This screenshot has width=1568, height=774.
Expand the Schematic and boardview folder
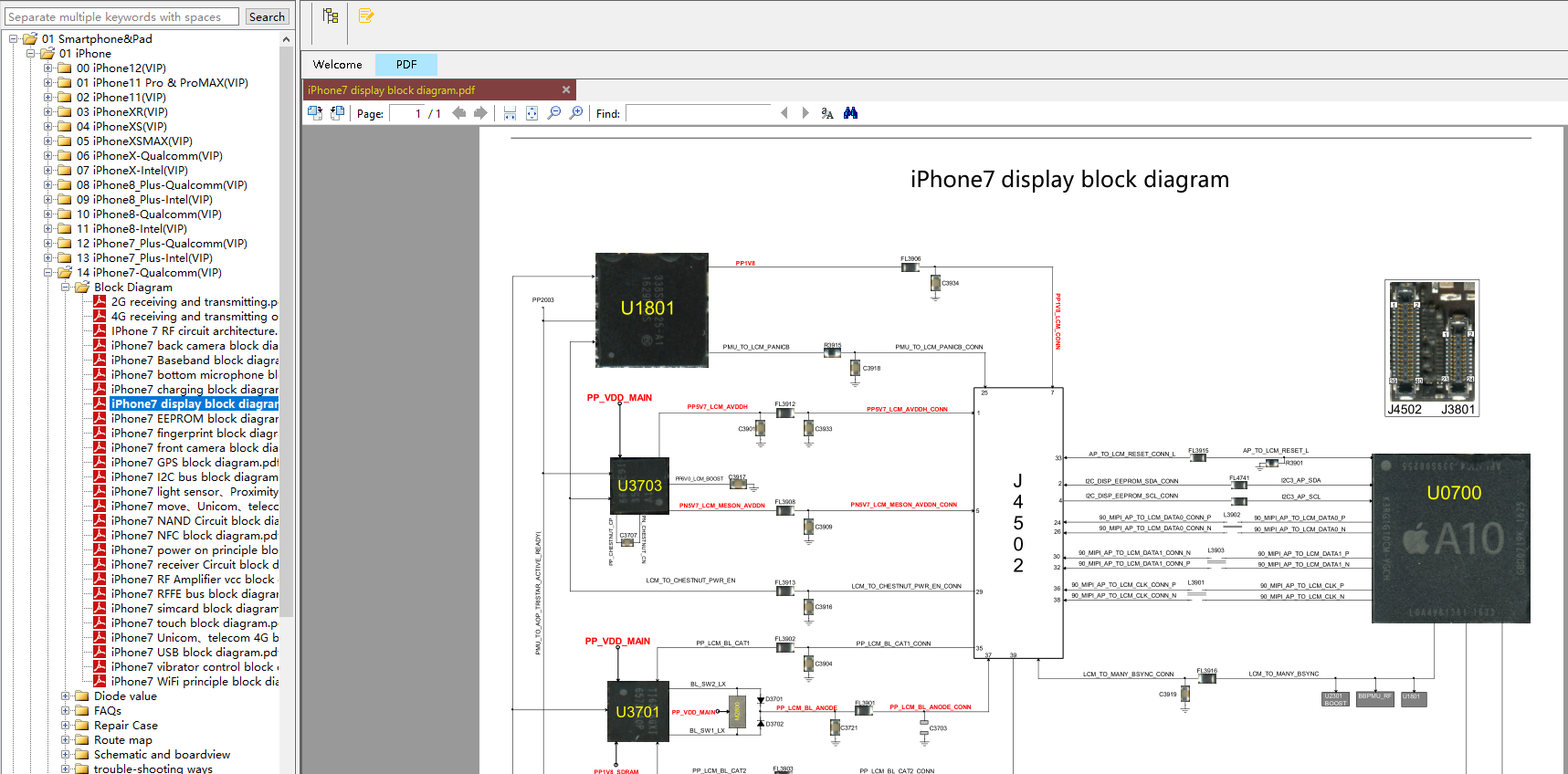[66, 755]
